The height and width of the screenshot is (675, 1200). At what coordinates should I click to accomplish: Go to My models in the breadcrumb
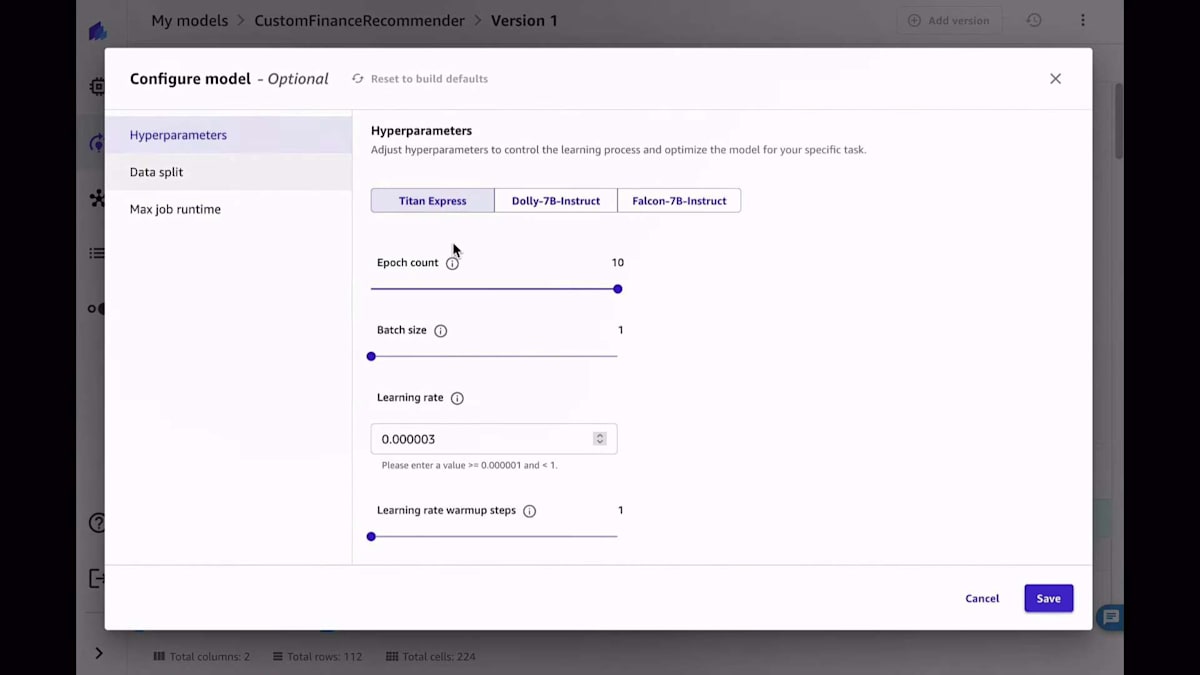[x=189, y=21]
